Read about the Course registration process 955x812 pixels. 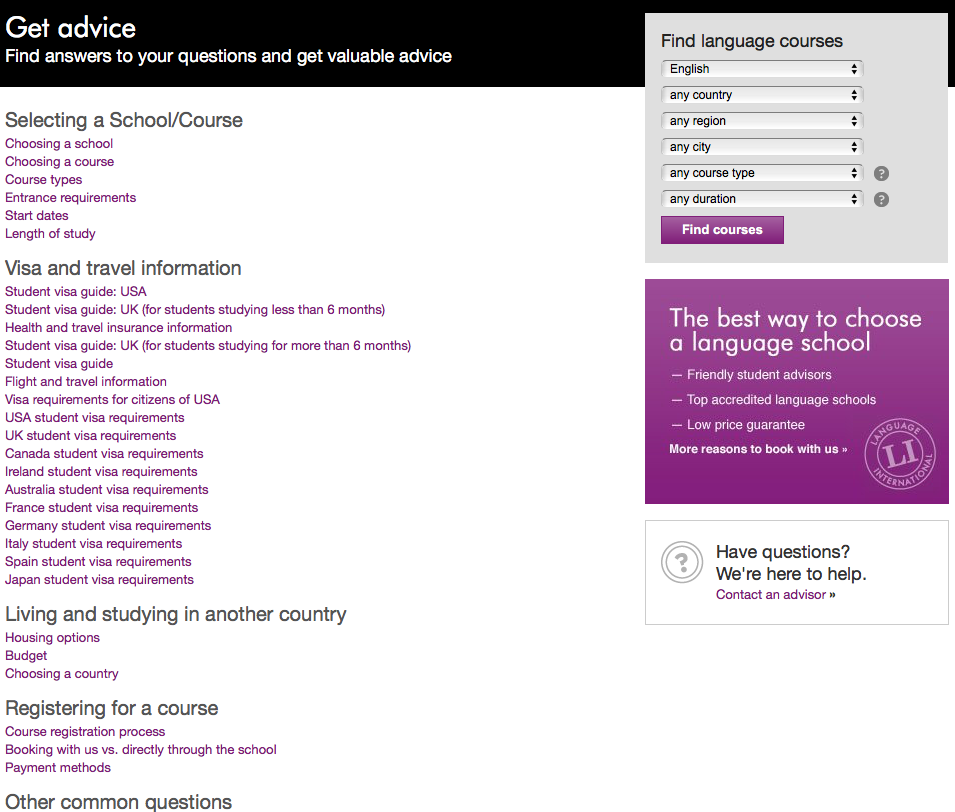(x=84, y=731)
